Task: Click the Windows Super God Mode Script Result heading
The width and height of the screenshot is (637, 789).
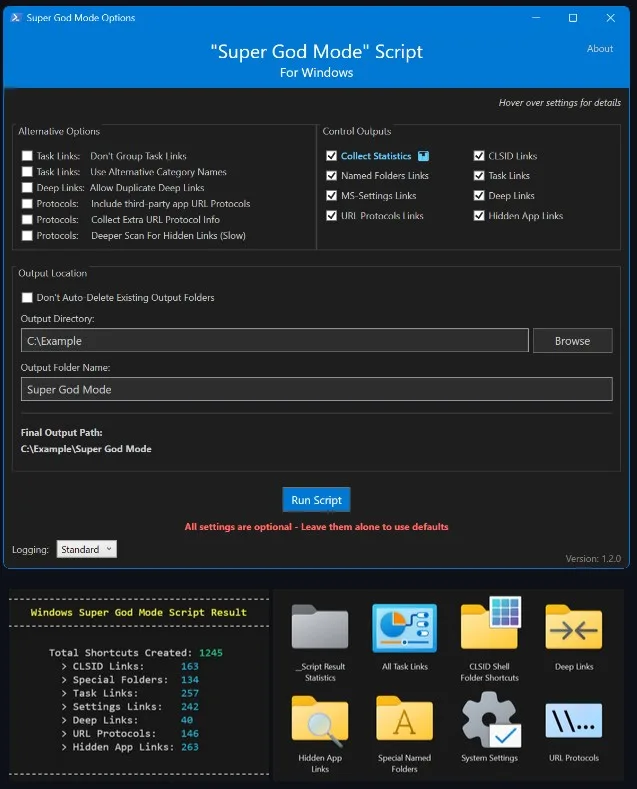Action: pyautogui.click(x=138, y=612)
